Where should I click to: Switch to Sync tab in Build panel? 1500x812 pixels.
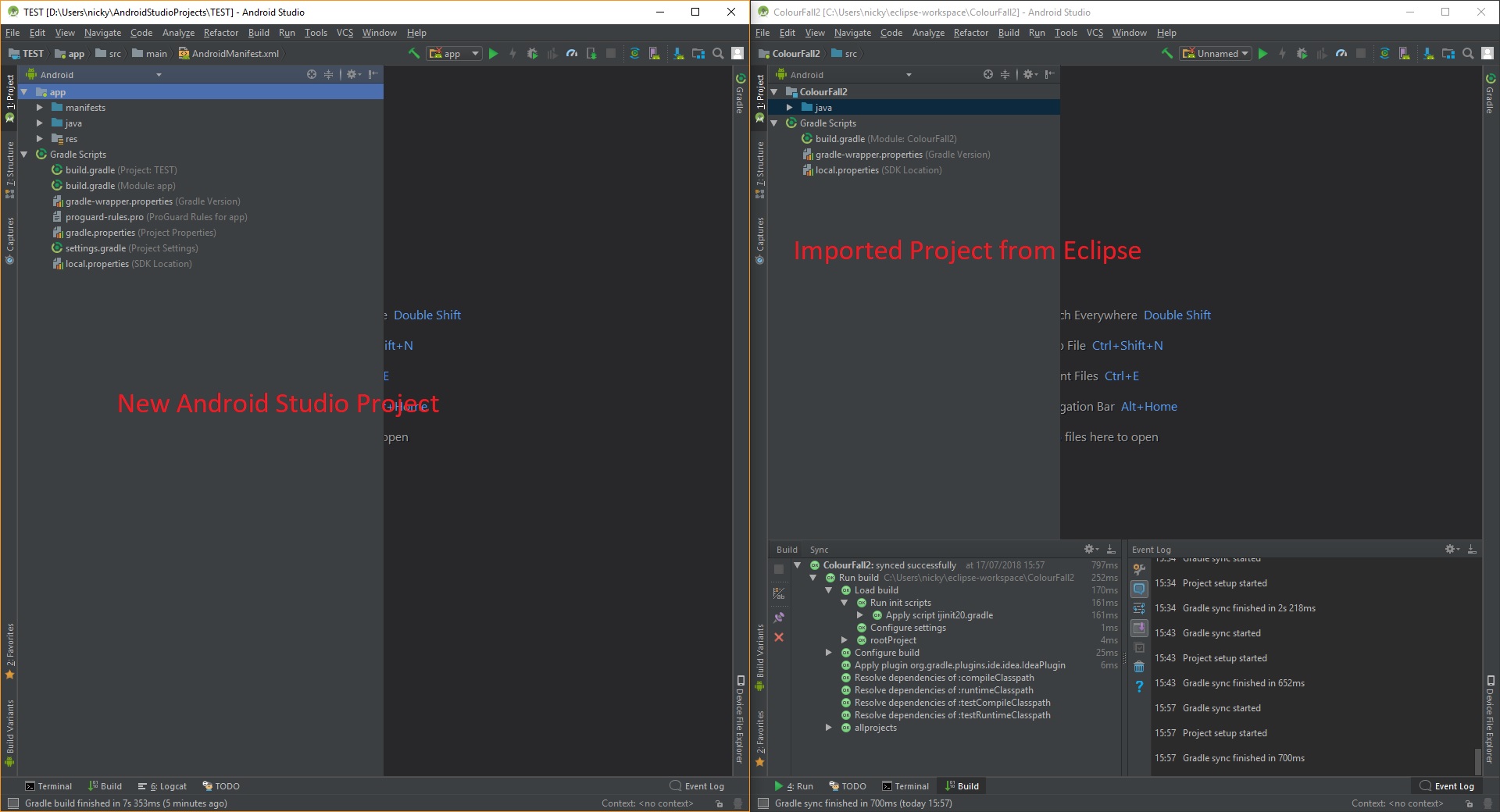click(x=819, y=550)
